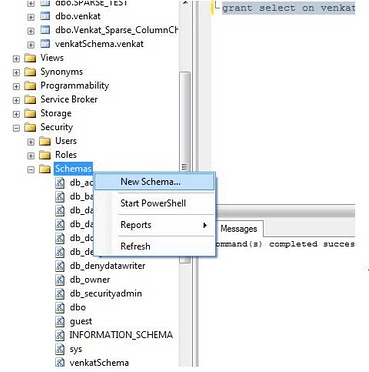Expand the Programmability folder node
This screenshot has height=372, width=369.
coord(16,86)
